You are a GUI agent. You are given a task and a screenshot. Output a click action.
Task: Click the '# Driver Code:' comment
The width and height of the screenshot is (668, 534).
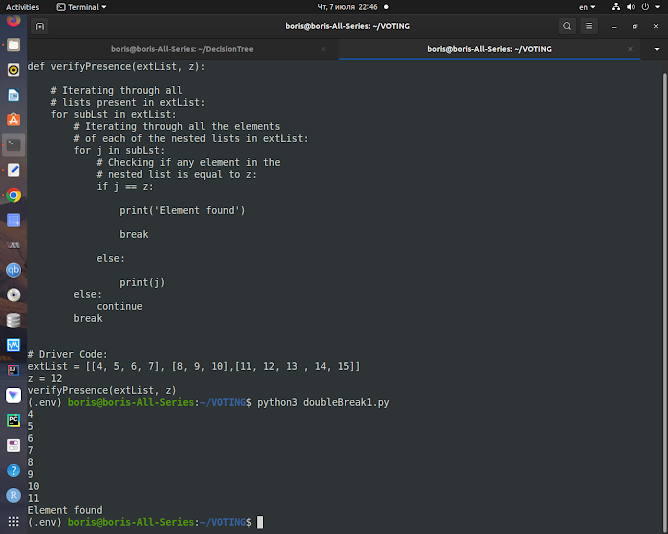click(x=67, y=355)
